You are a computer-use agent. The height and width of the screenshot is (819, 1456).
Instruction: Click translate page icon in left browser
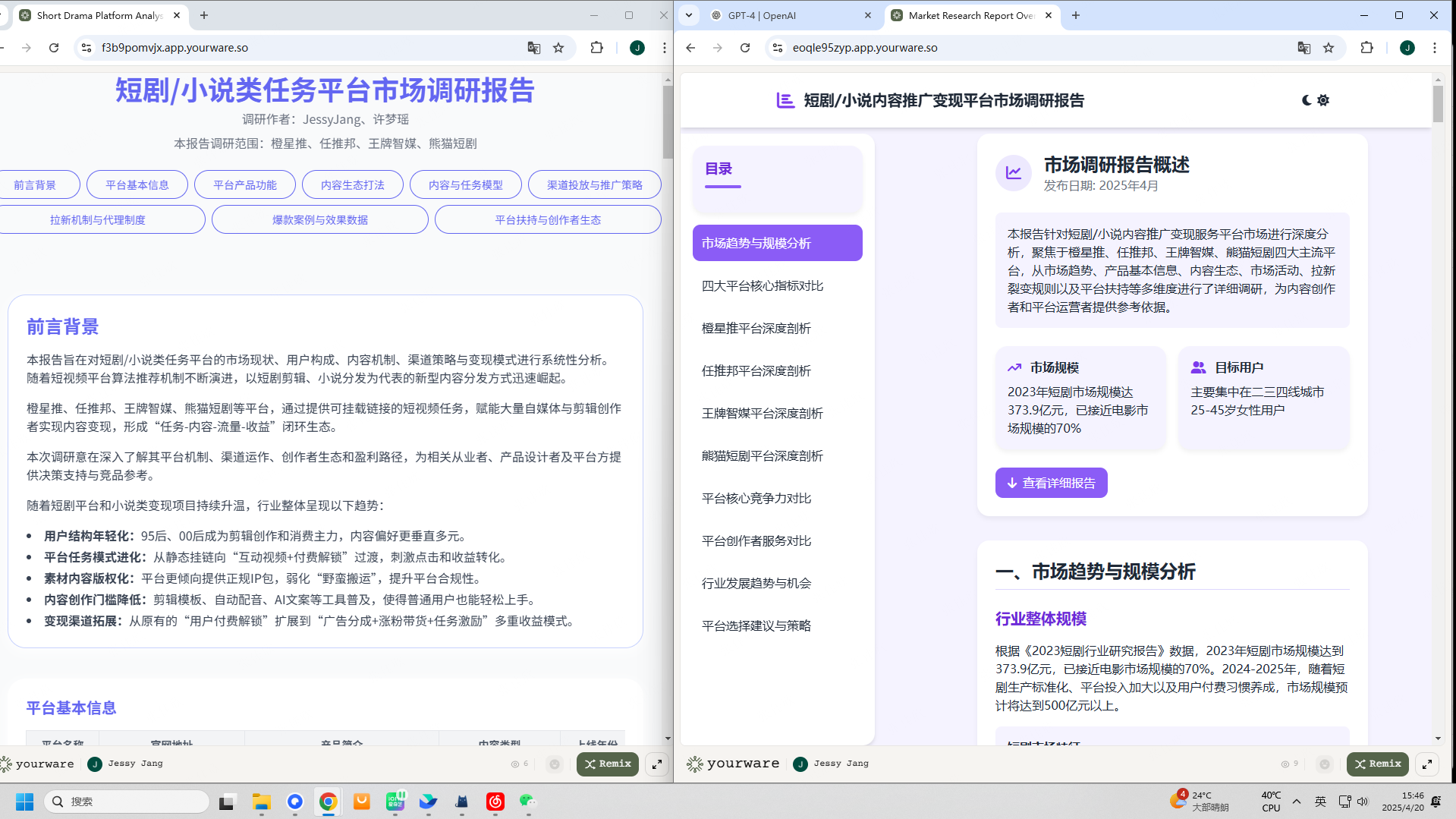534,48
